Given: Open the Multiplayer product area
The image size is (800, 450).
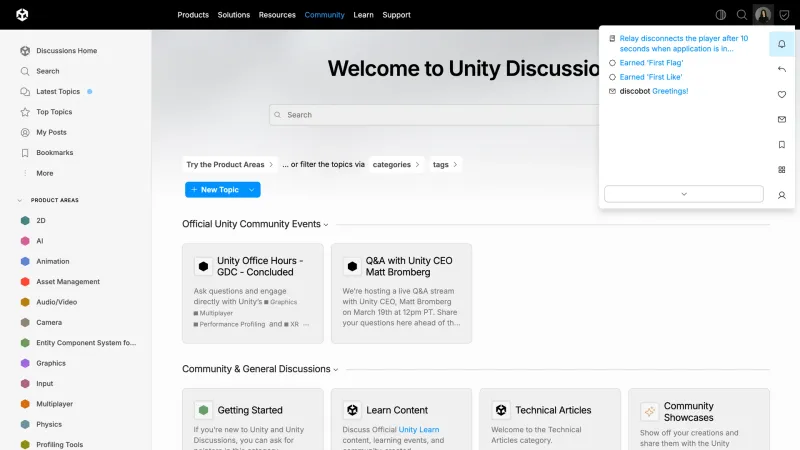Looking at the screenshot, I should coord(54,404).
